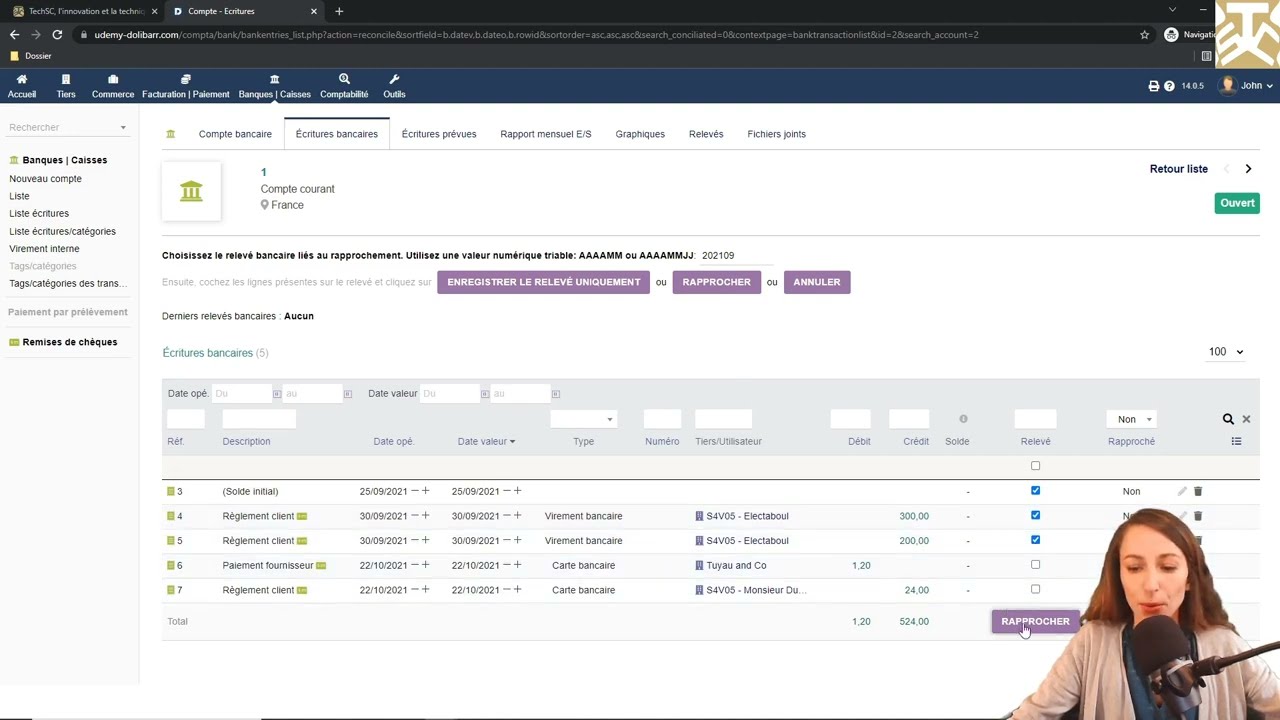Screen dimensions: 1280x720
Task: Open Nouveau compte in sidebar
Action: (46, 179)
